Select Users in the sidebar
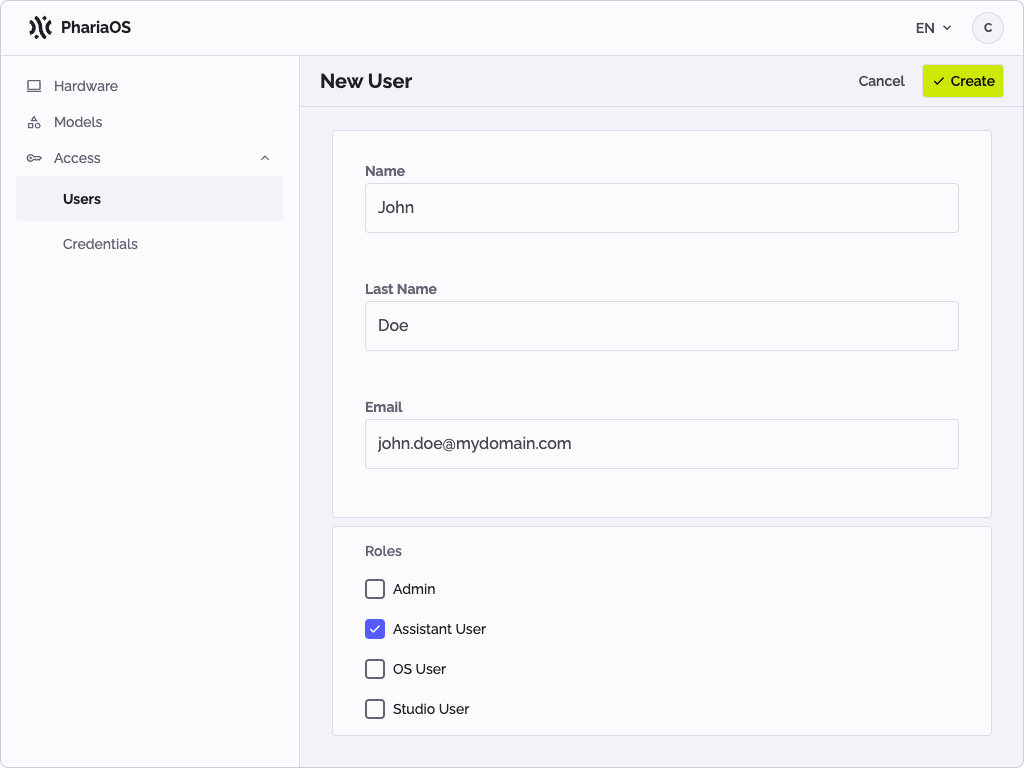 tap(82, 198)
